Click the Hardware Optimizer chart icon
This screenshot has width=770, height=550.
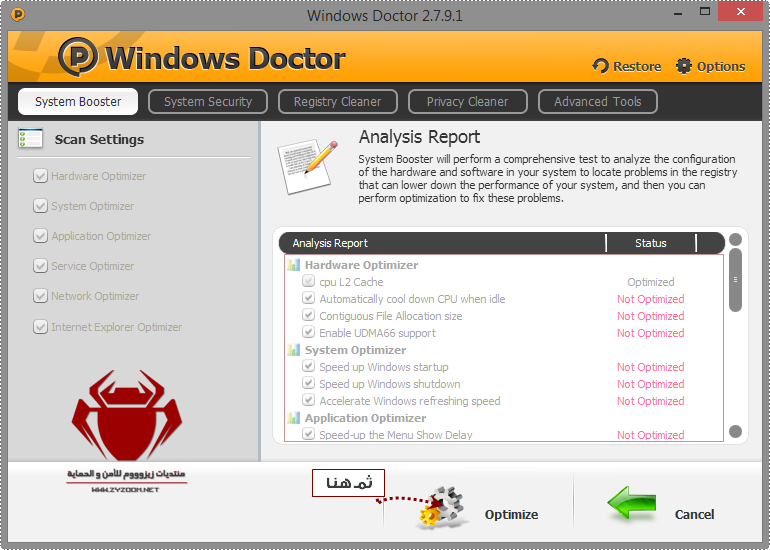pyautogui.click(x=293, y=265)
